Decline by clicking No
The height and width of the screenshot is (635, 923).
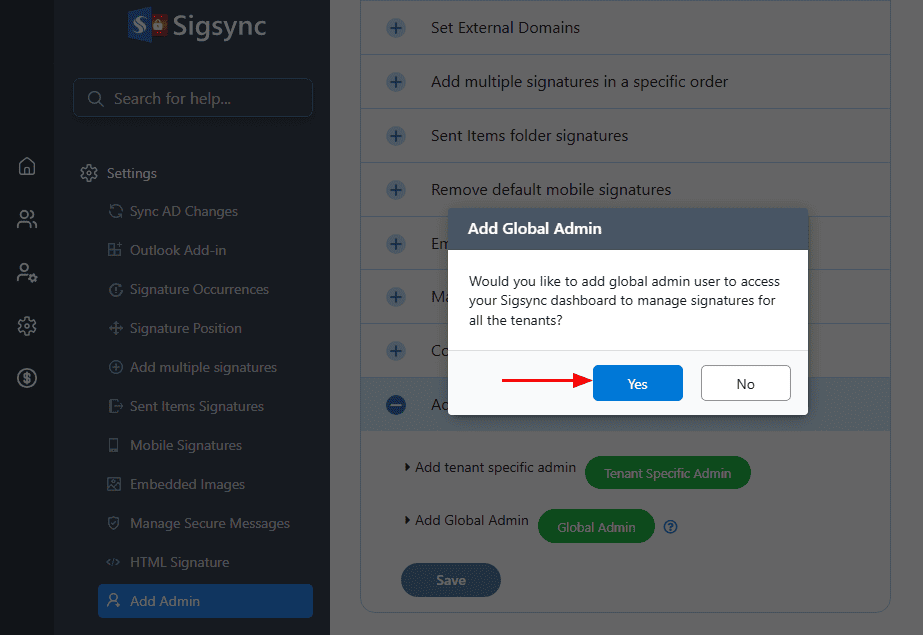[x=745, y=384]
